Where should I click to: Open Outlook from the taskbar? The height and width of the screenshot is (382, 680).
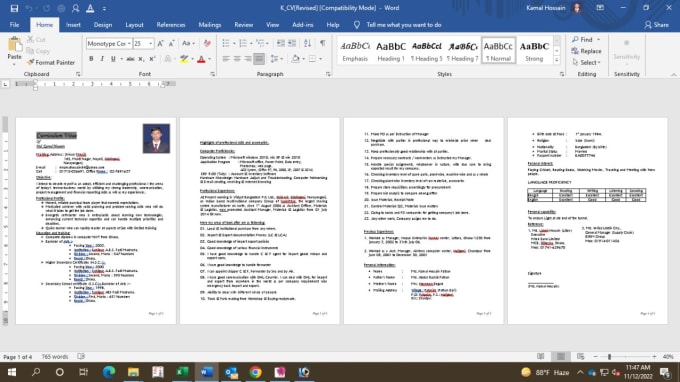[231, 372]
